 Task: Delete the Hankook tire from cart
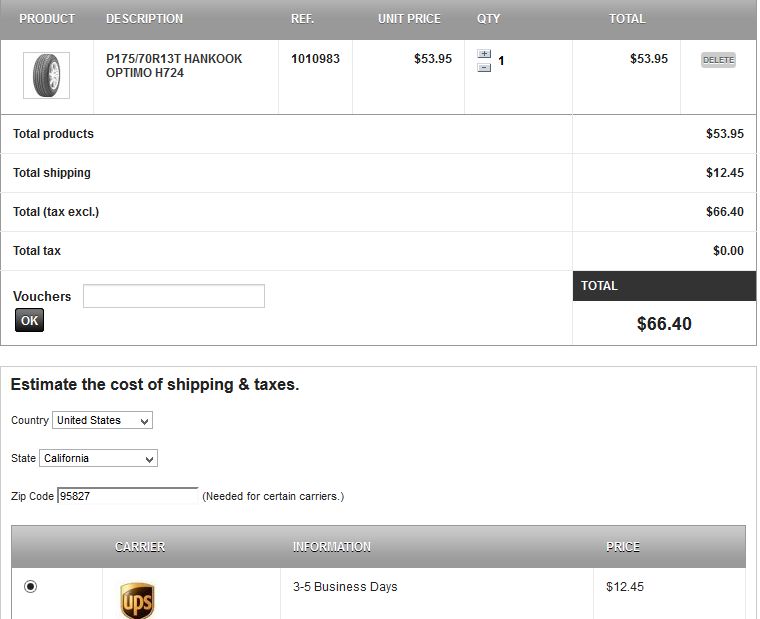coord(718,60)
